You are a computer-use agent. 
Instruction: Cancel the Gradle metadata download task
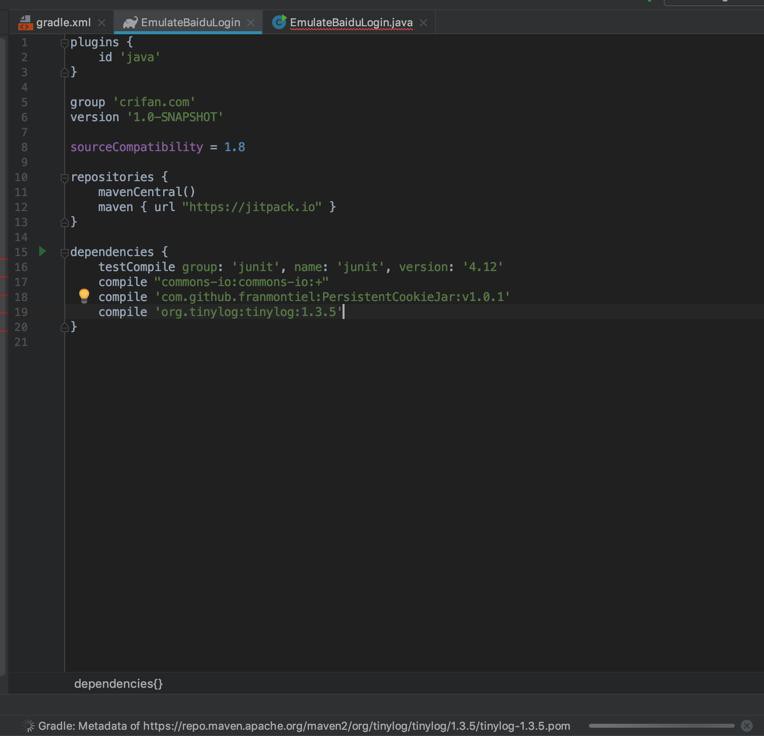746,725
